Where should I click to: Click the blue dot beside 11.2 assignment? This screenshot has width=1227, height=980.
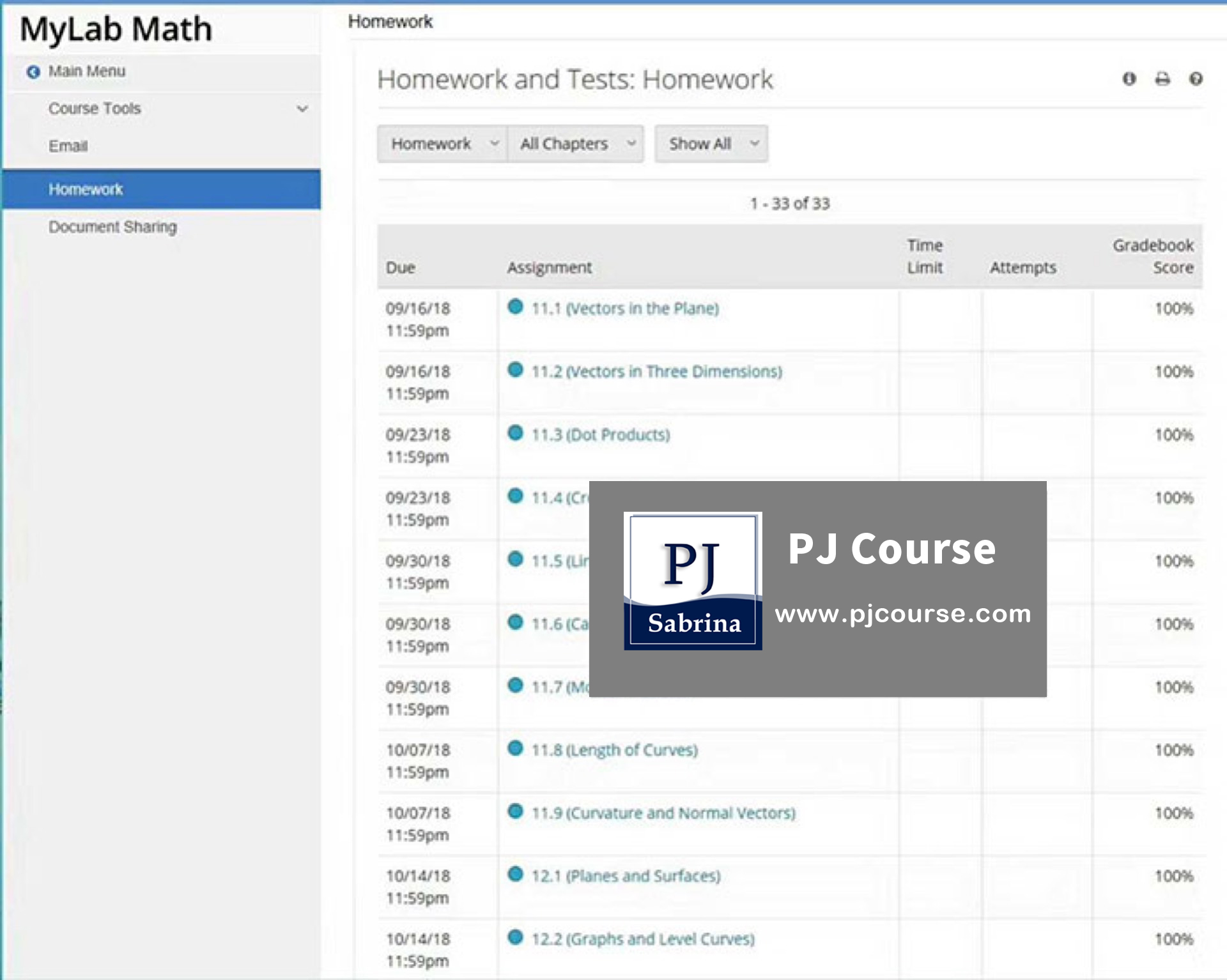[x=515, y=370]
